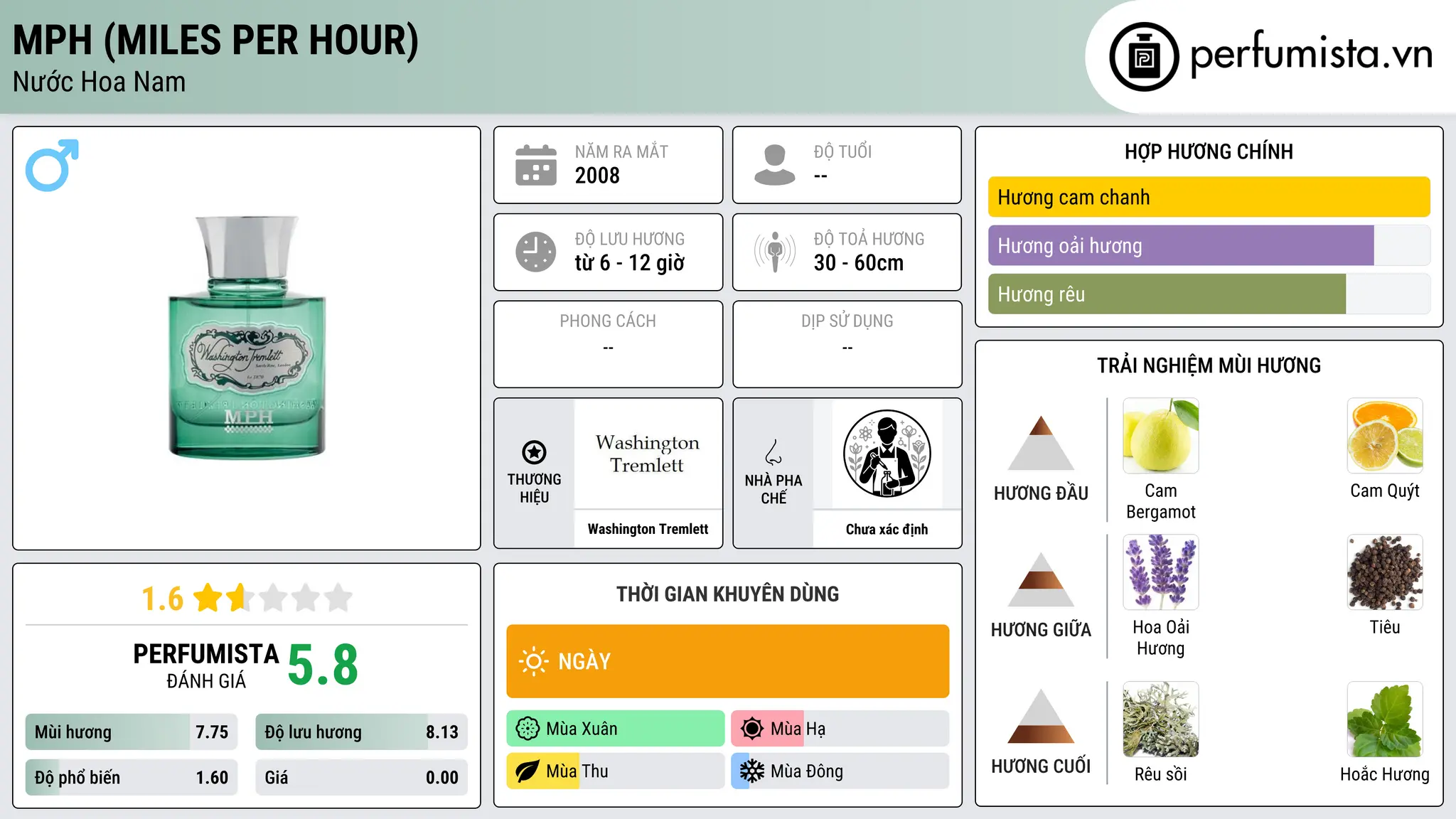Click the Mùa Đông season bar

840,771
